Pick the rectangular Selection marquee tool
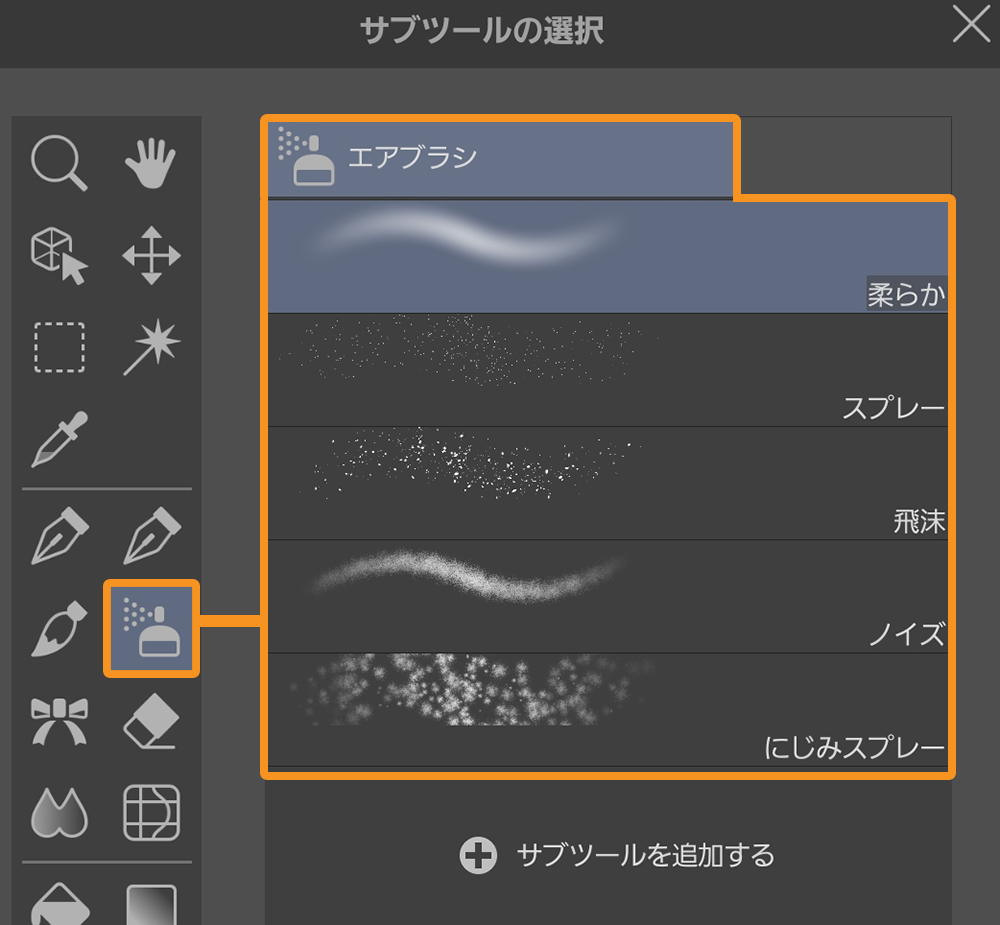 pos(59,347)
